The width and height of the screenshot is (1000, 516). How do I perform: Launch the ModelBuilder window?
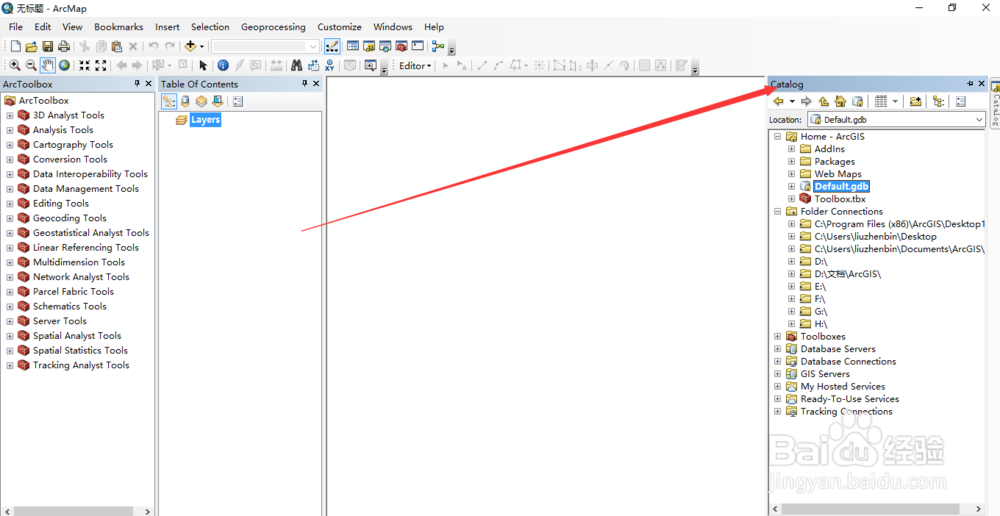[x=438, y=46]
